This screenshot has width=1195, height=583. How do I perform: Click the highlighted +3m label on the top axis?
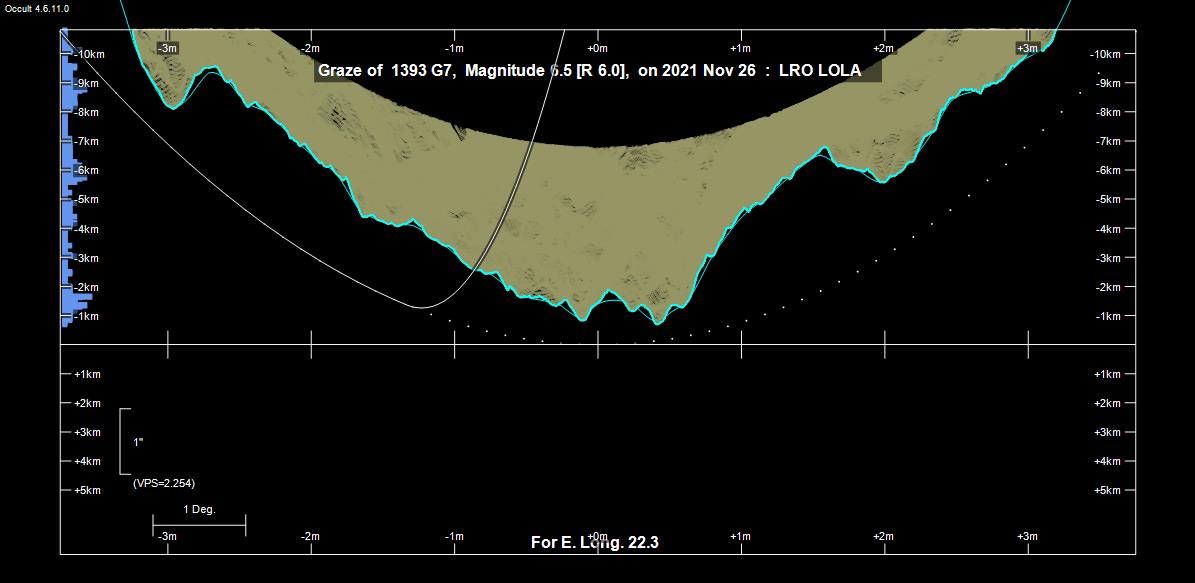1027,48
